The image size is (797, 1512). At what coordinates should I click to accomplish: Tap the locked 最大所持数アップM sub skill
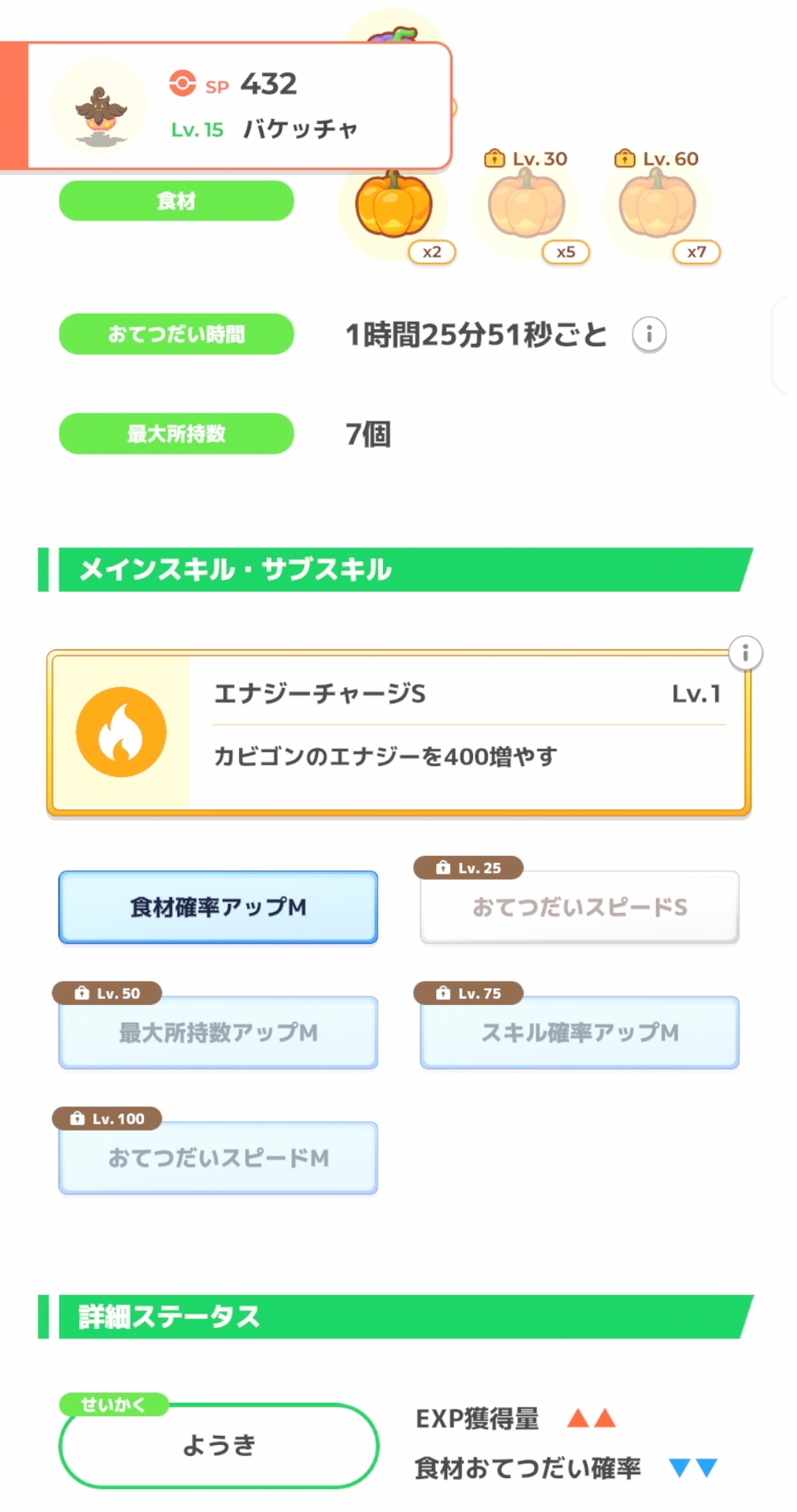coord(218,1032)
